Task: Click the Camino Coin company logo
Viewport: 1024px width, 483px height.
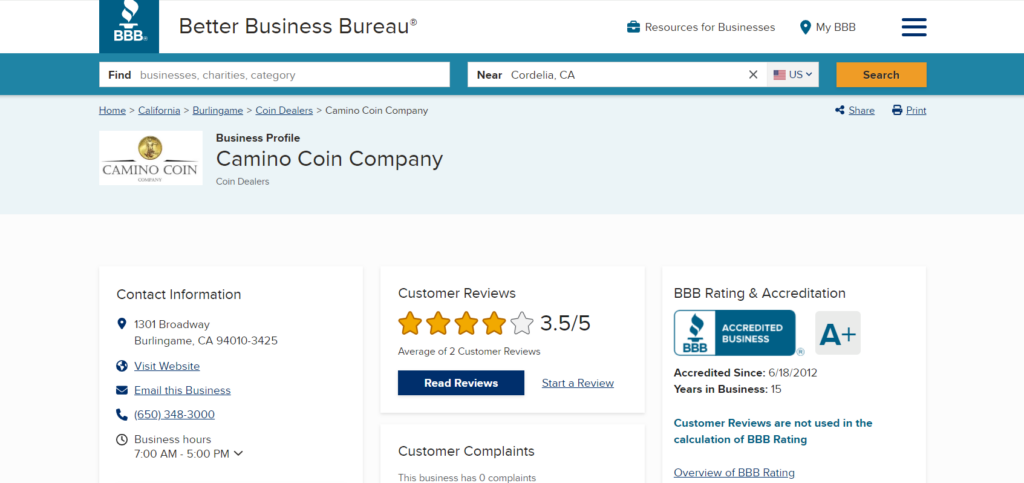Action: 151,158
